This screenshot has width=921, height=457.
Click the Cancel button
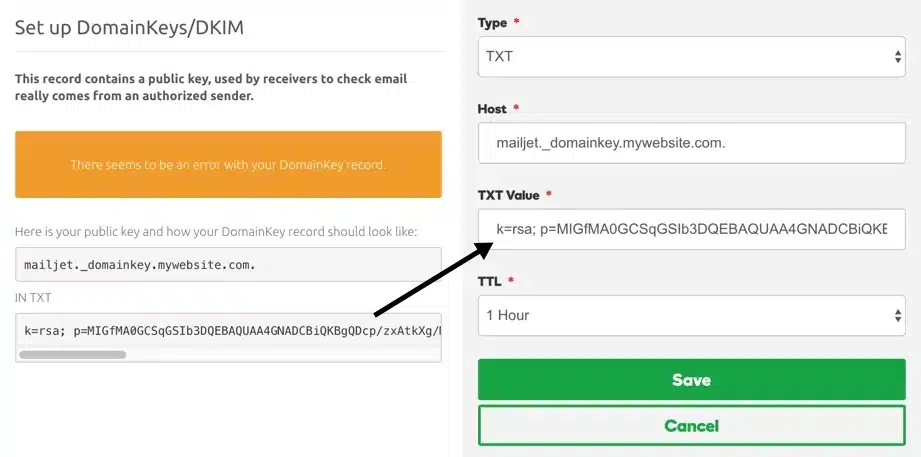[691, 426]
